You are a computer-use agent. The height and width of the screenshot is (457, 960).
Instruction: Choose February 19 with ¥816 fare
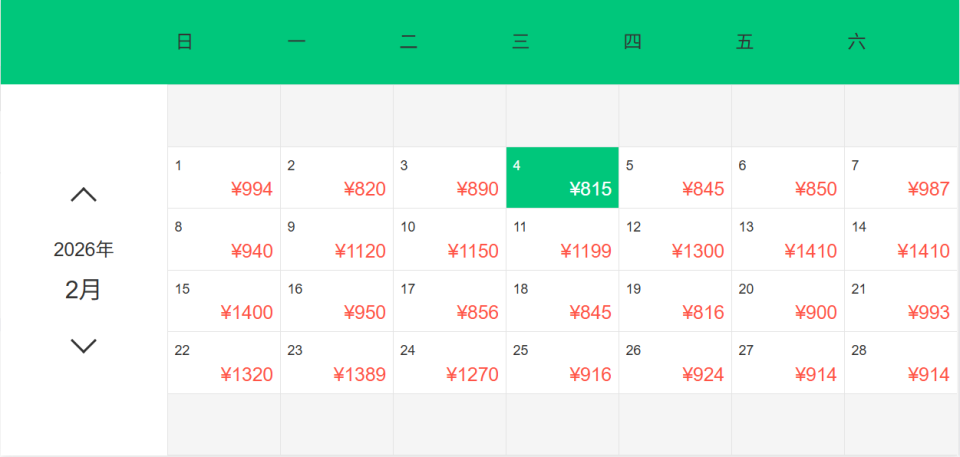(675, 301)
